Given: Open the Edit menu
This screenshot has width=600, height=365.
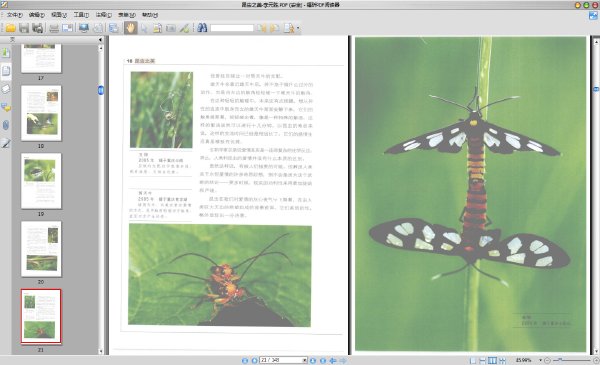Looking at the screenshot, I should pyautogui.click(x=37, y=15).
